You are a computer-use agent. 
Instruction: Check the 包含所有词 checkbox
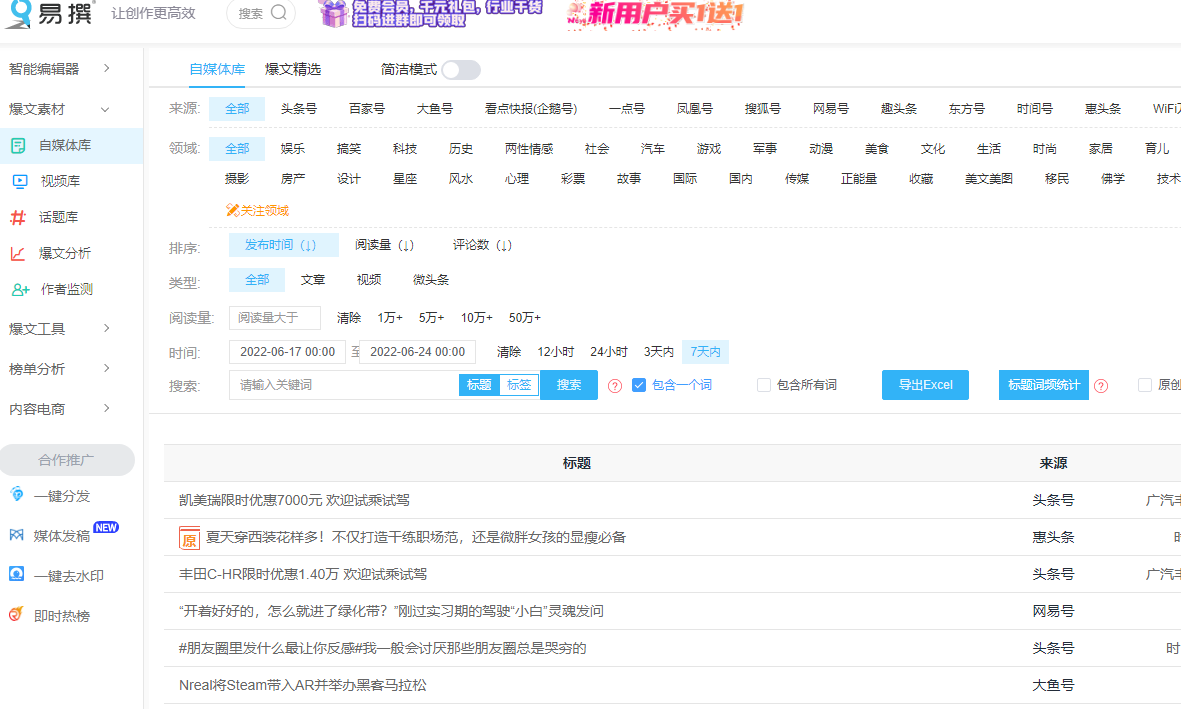[x=764, y=384]
